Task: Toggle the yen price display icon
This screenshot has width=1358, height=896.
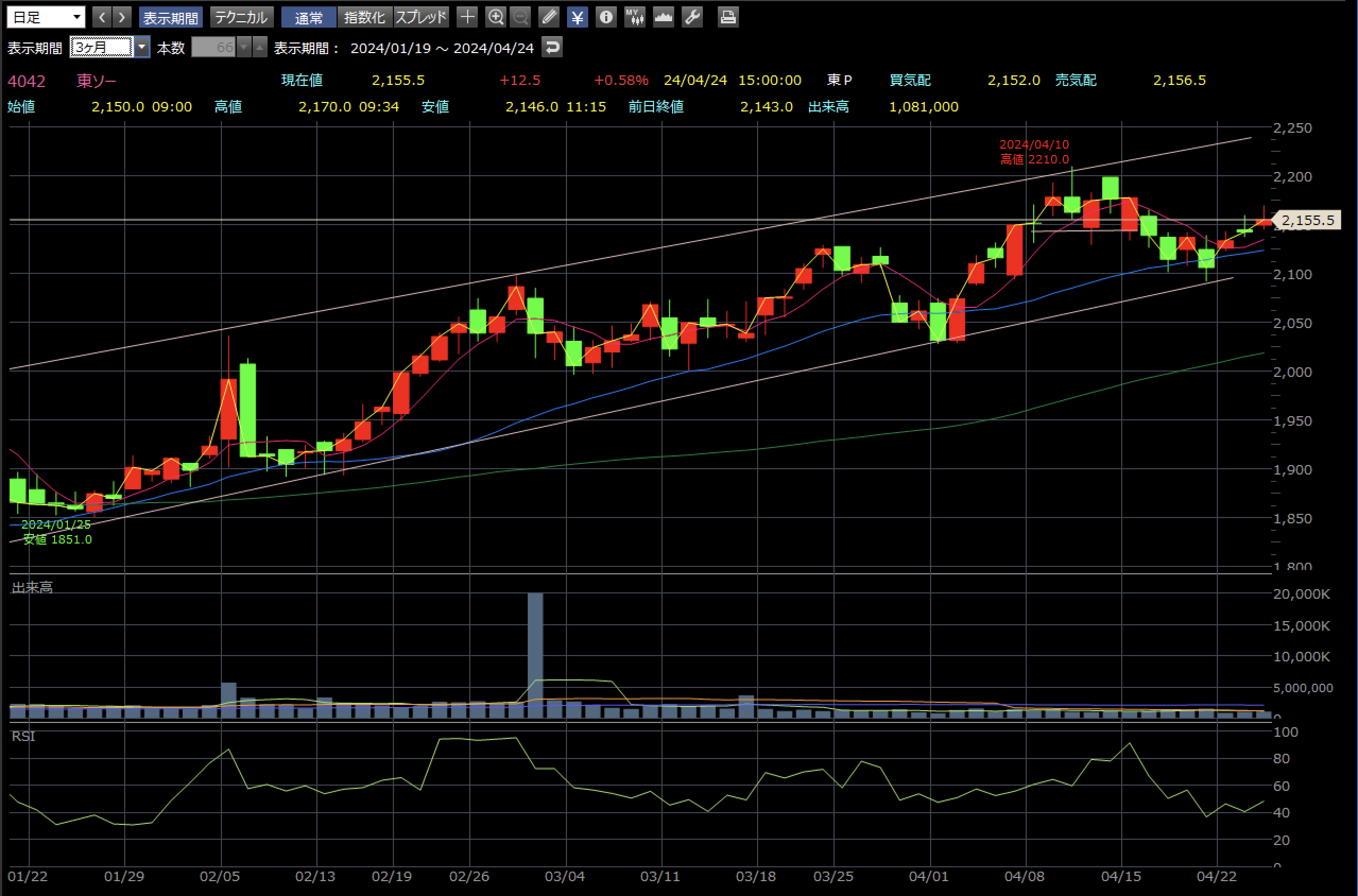Action: (x=577, y=17)
